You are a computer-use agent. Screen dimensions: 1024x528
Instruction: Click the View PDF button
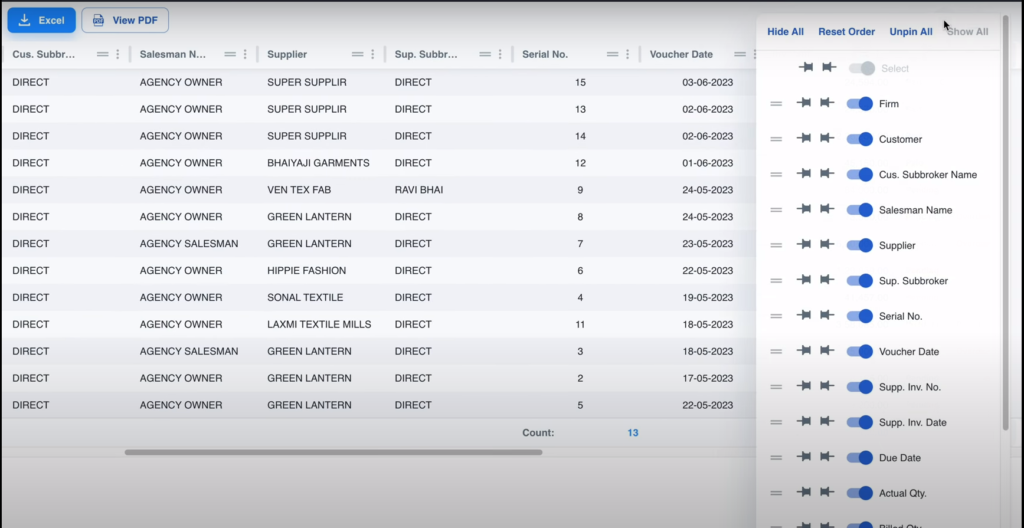tap(126, 20)
